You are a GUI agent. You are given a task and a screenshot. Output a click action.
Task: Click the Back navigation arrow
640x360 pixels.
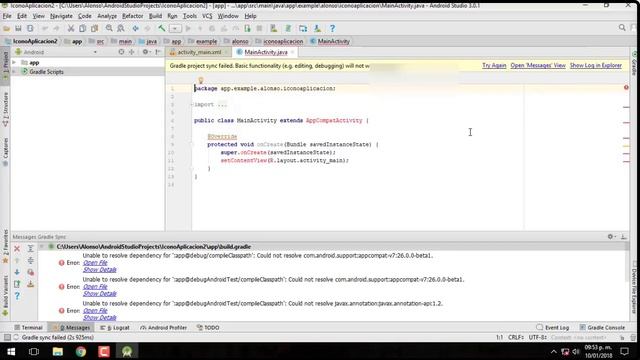pos(136,29)
